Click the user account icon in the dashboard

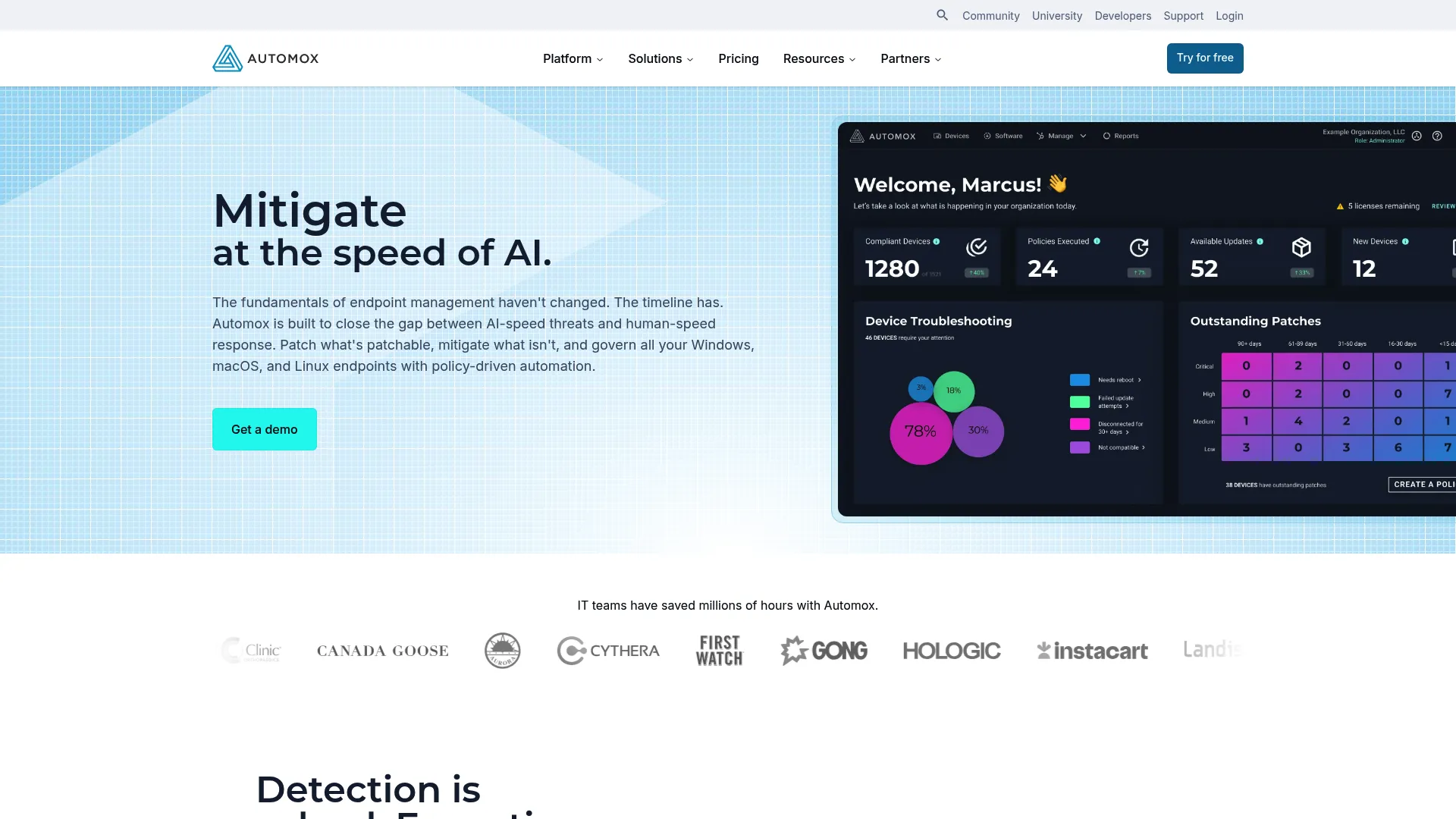[x=1417, y=136]
